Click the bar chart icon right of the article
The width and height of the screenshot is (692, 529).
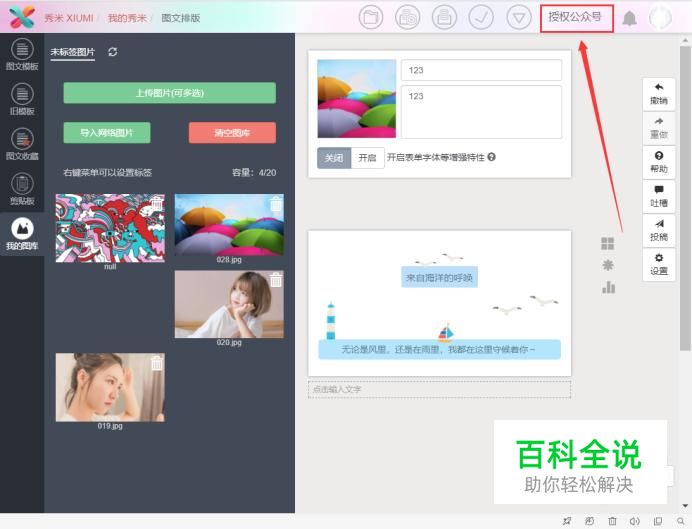[608, 287]
